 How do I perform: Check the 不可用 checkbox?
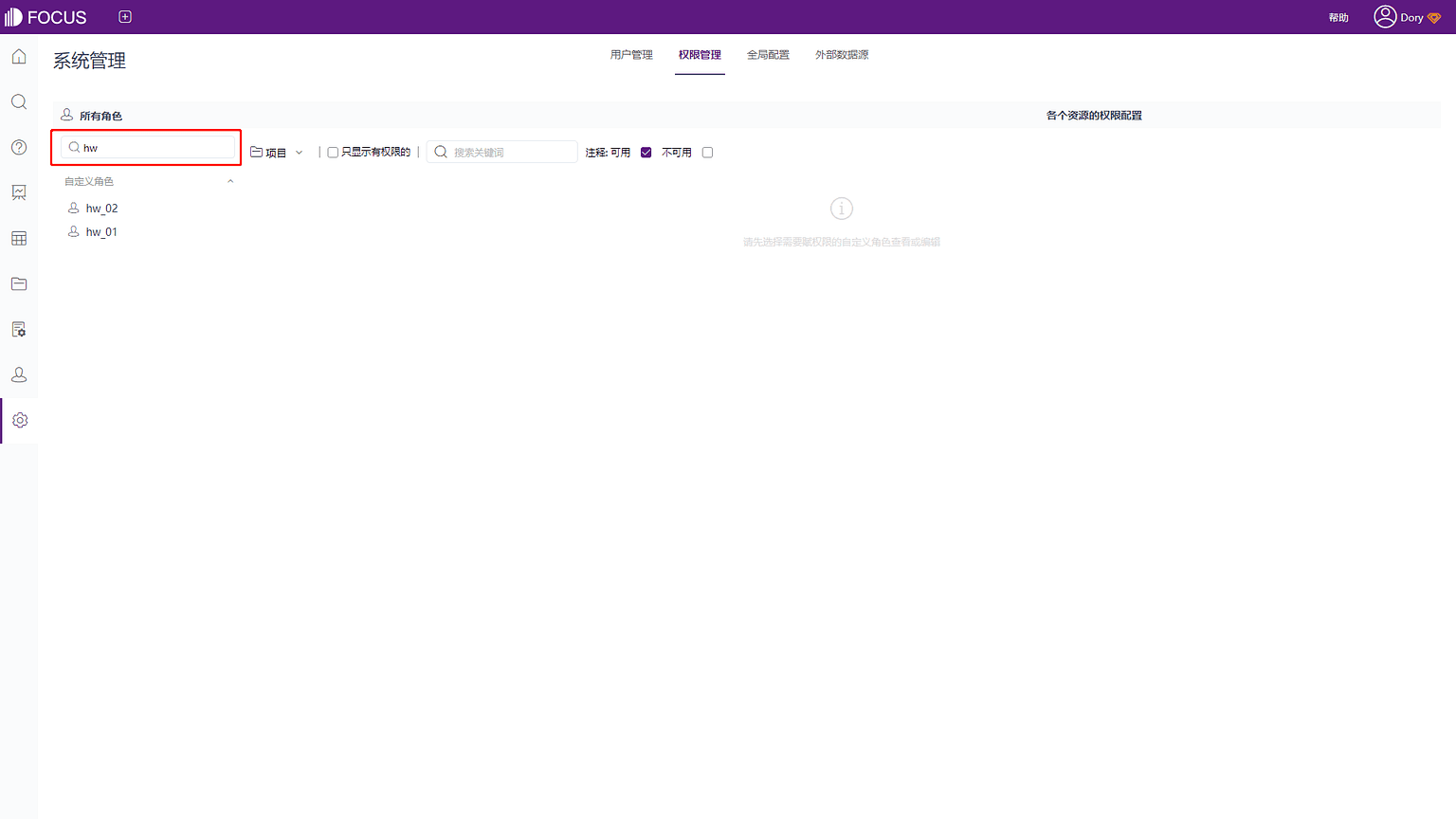(x=707, y=153)
